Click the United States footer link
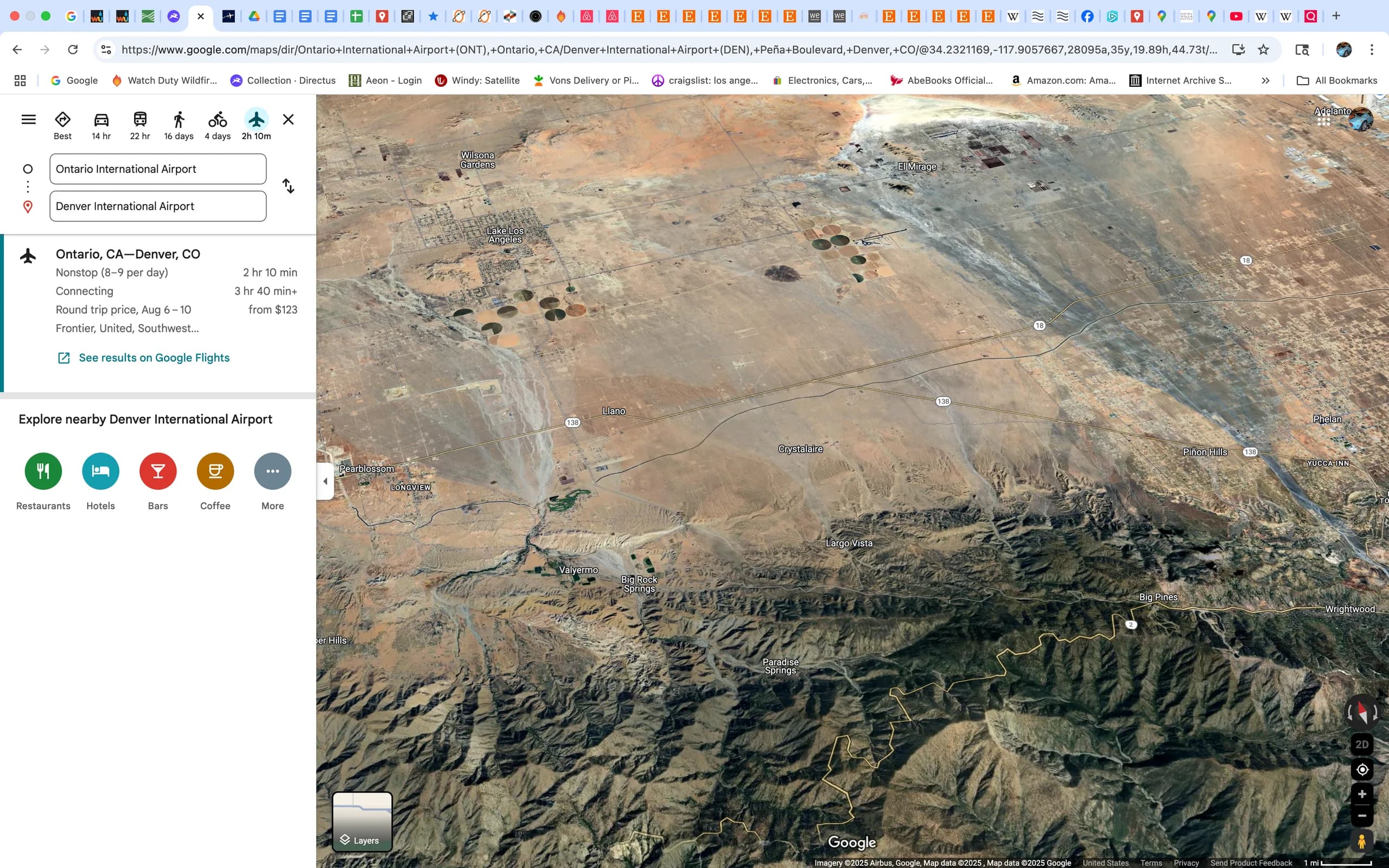Viewport: 1389px width, 868px height. click(x=1105, y=863)
